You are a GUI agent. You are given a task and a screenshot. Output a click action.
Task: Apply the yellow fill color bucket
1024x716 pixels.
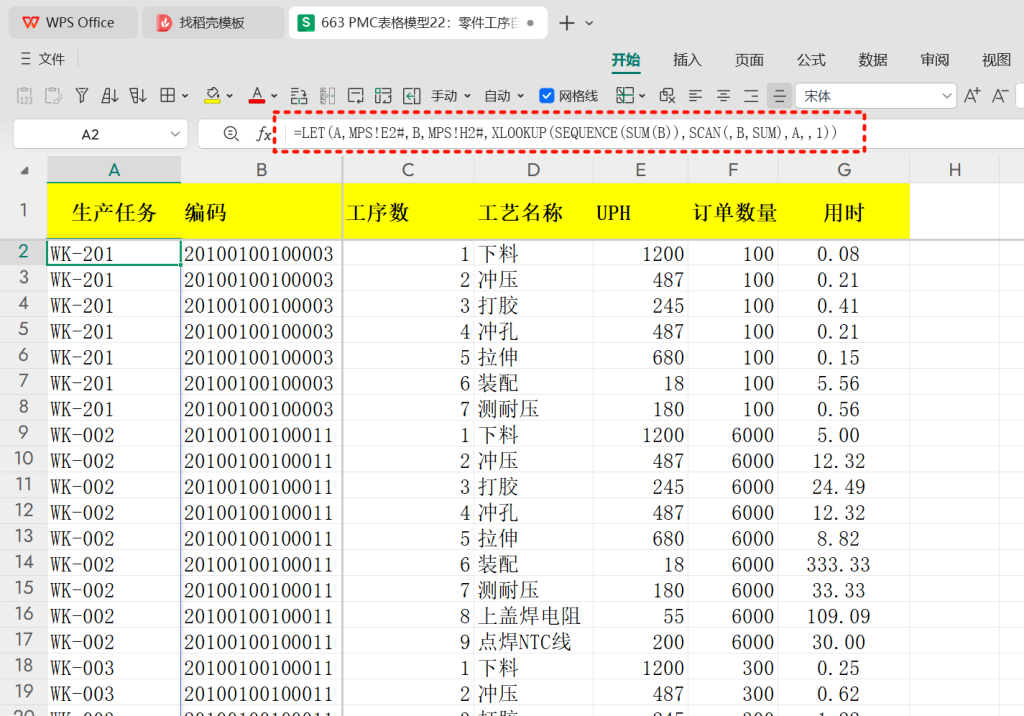212,96
